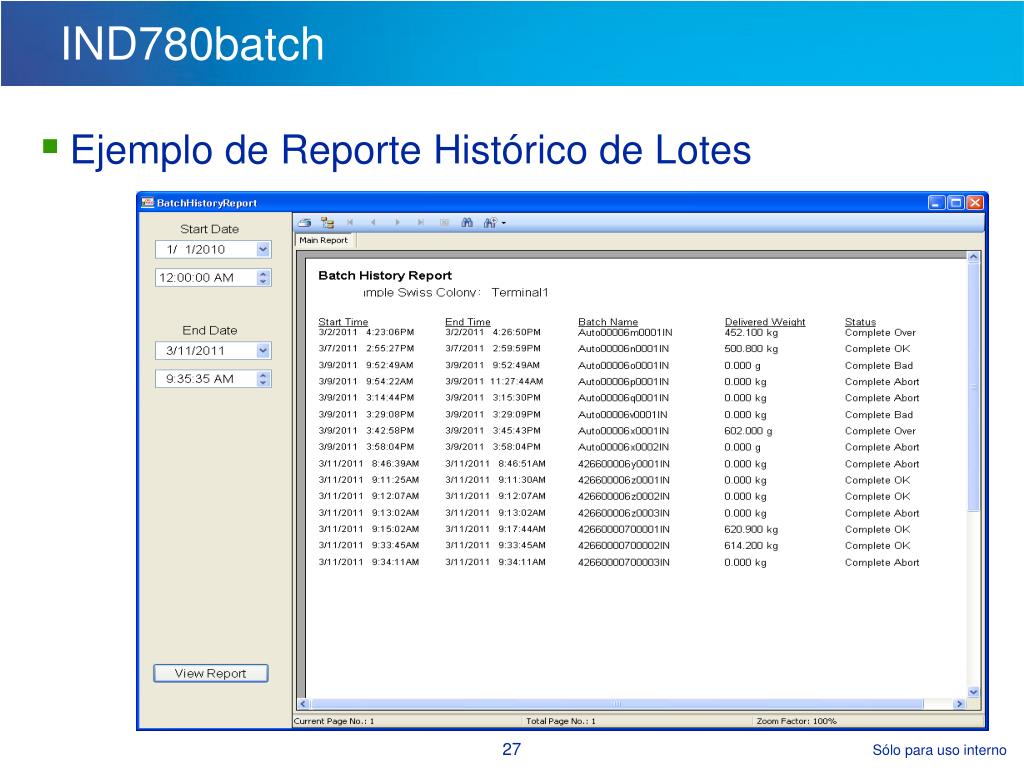Viewport: 1024px width, 768px height.
Task: Click the End Time column header
Action: pos(468,321)
